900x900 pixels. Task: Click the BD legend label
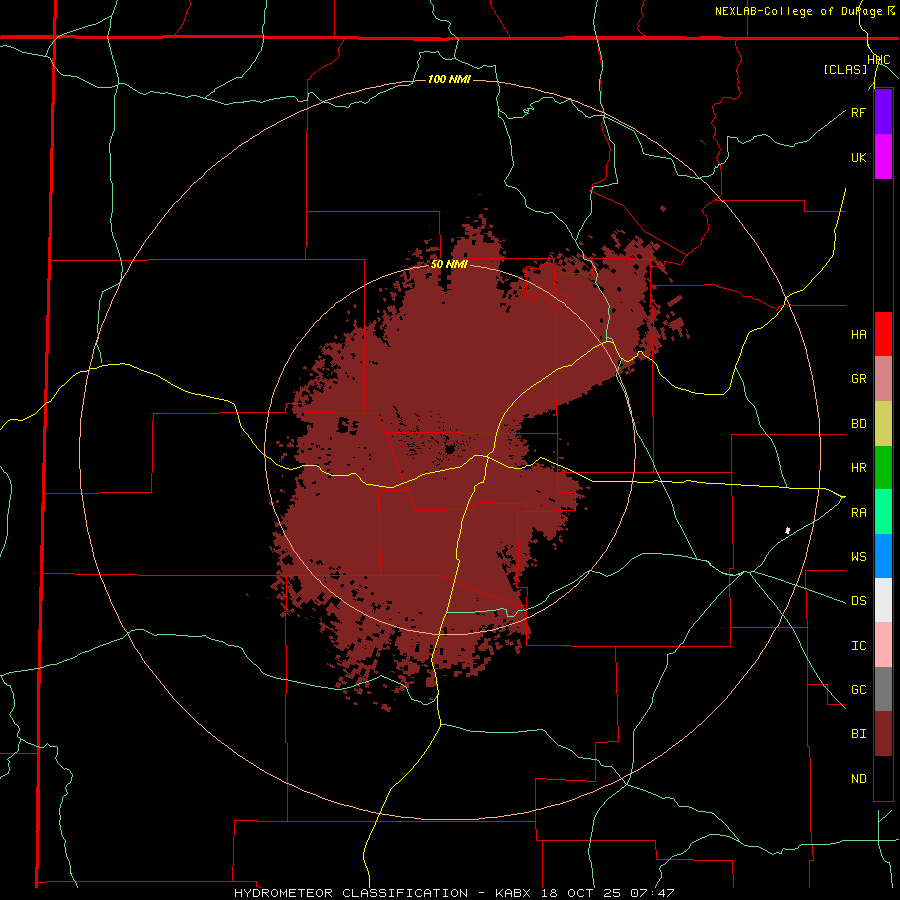(858, 424)
